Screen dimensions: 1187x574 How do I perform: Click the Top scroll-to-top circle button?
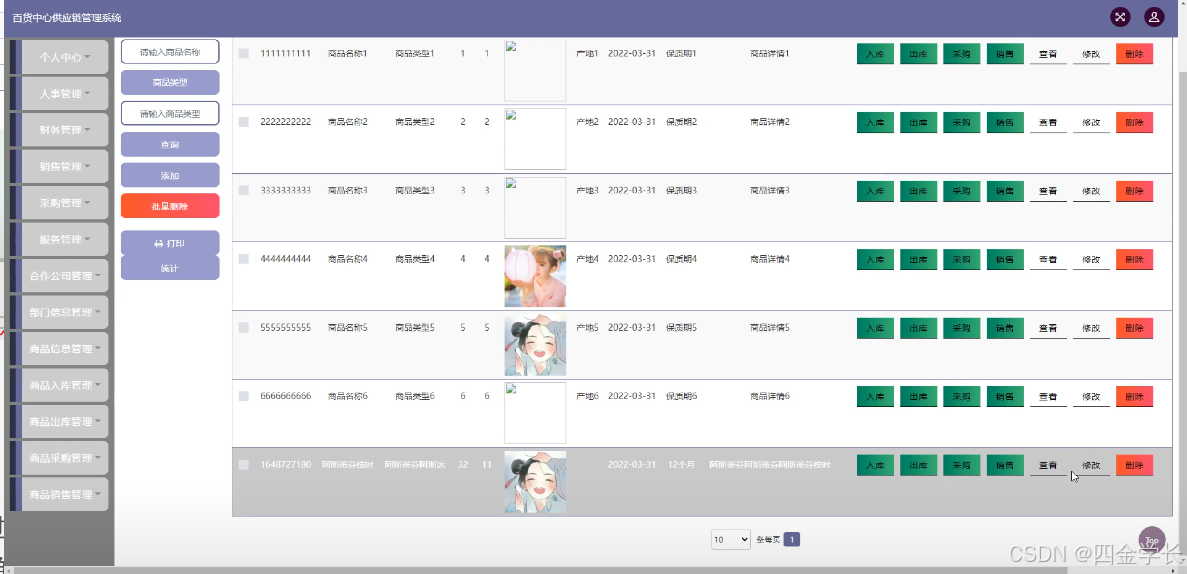[x=1152, y=540]
